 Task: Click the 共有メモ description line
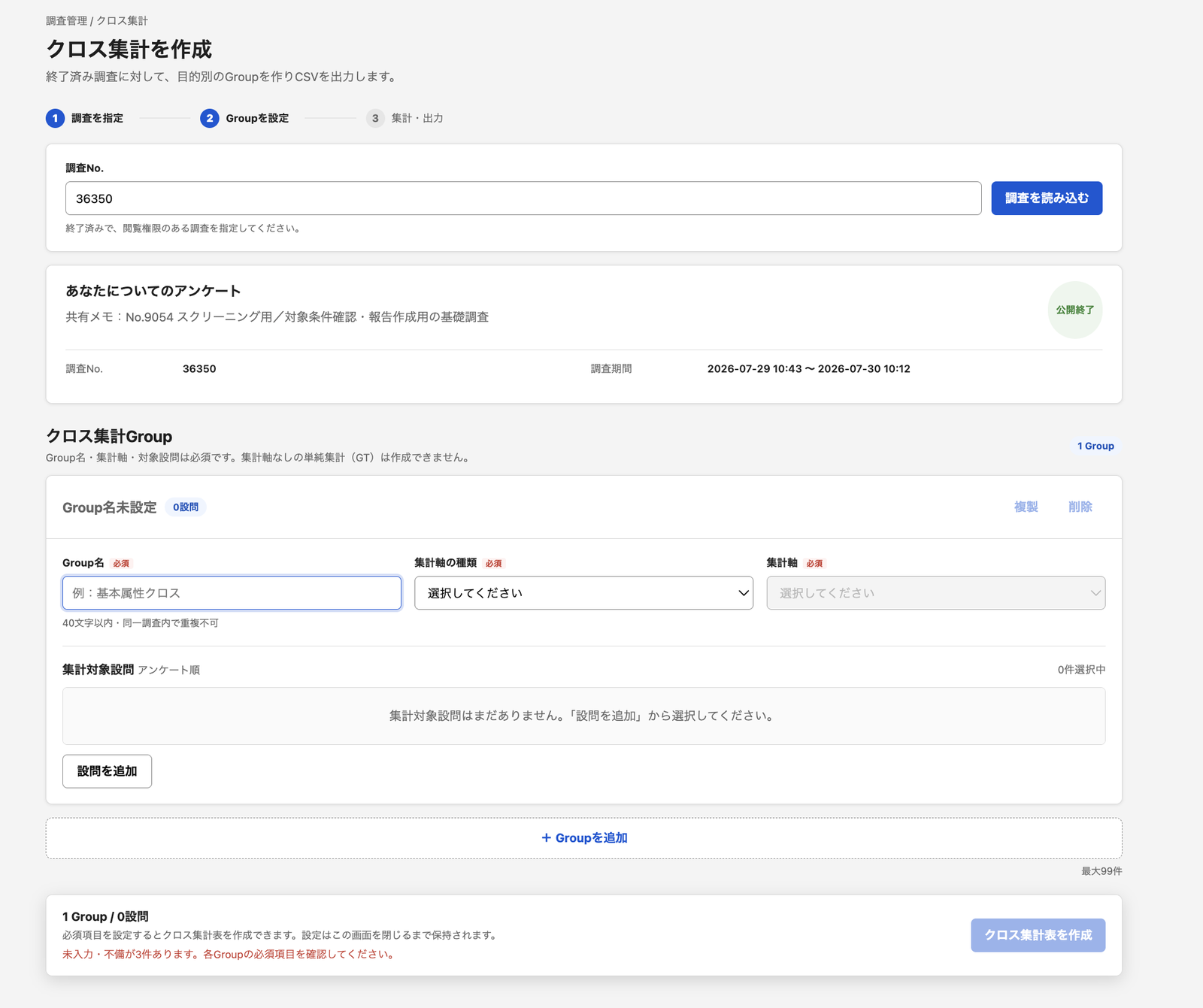tap(277, 317)
